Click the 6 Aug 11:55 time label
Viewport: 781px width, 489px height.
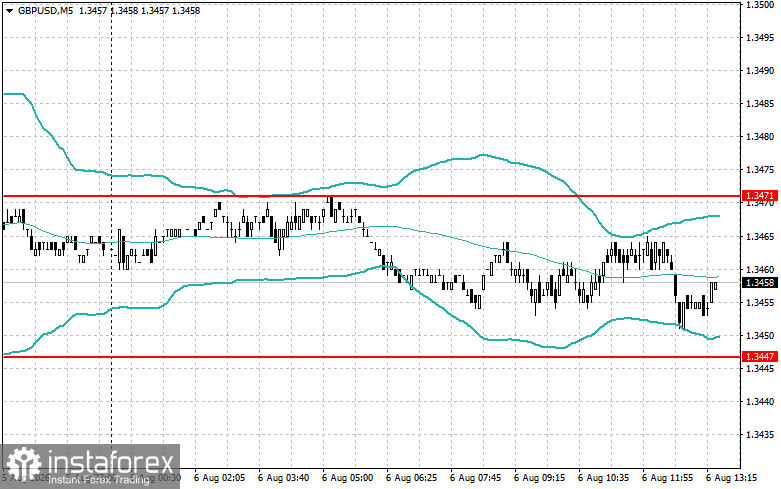pos(667,478)
